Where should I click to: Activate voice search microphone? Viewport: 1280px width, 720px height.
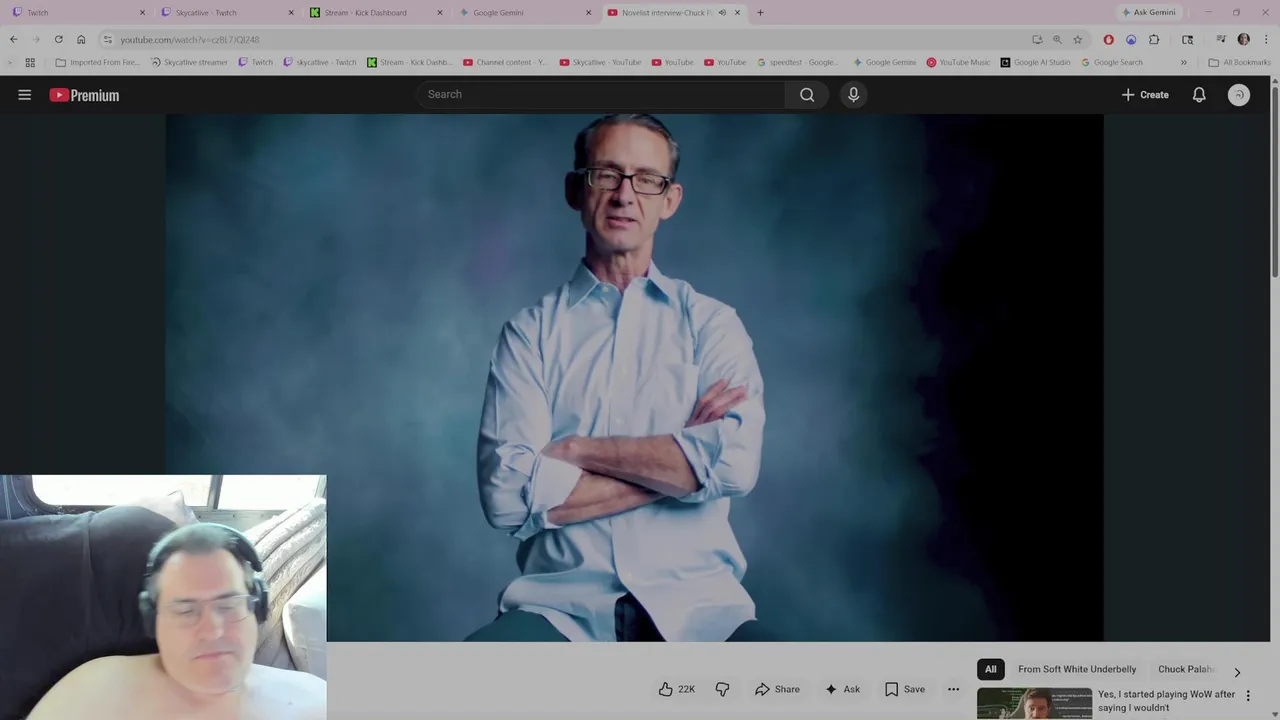[853, 94]
